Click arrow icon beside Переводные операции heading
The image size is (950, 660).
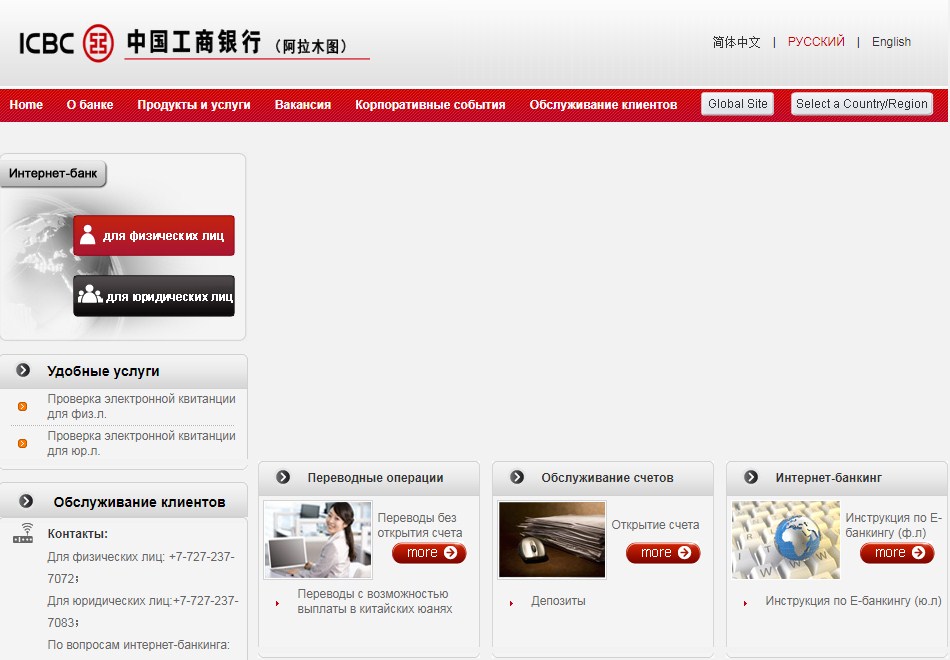[x=283, y=478]
